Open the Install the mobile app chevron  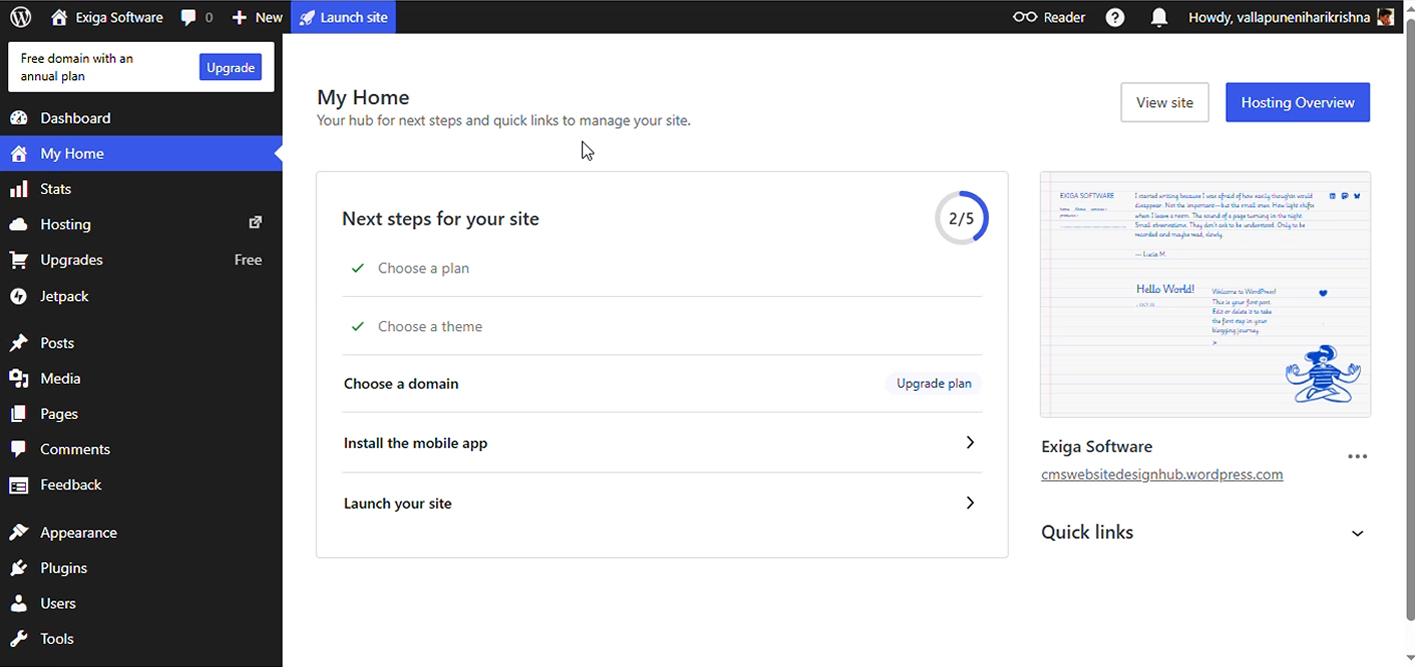pos(969,443)
